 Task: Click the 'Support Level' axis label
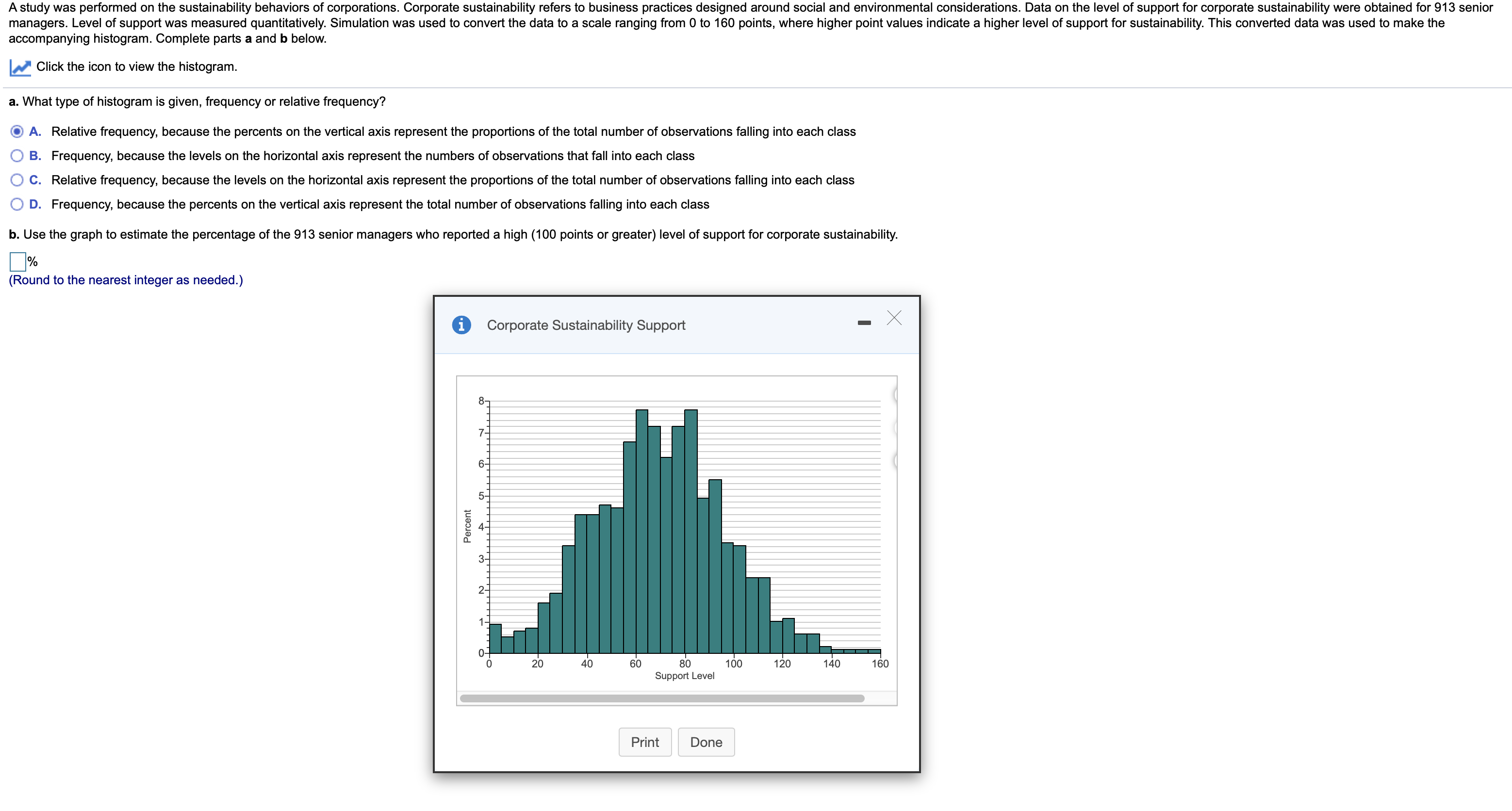[684, 676]
